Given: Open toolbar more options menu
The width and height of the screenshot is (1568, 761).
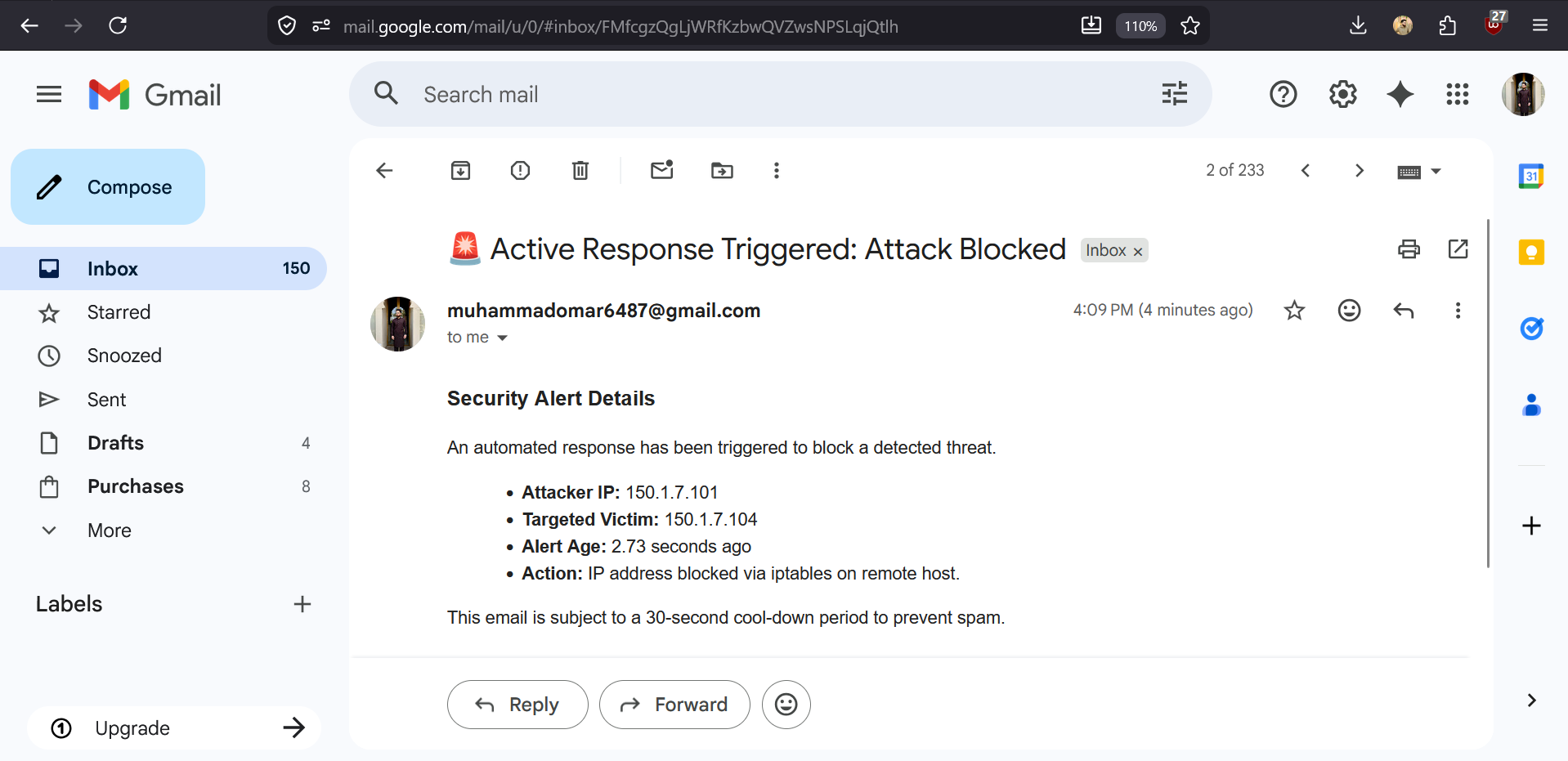Looking at the screenshot, I should pos(777,170).
